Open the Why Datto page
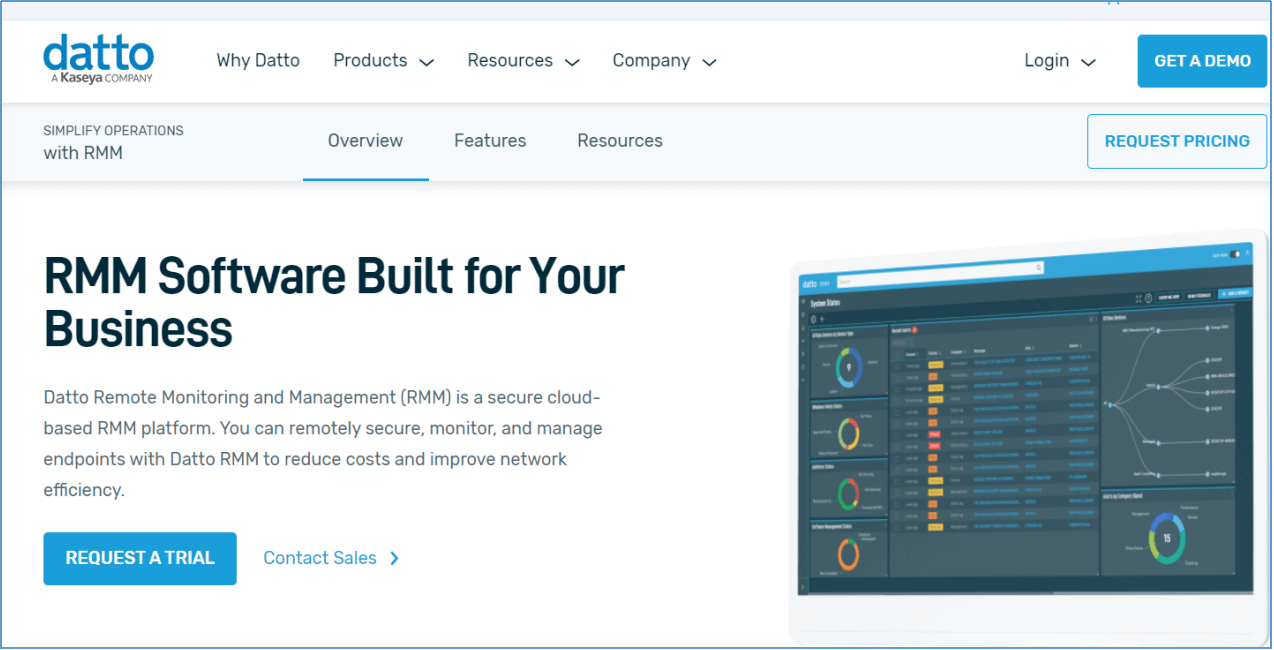The height and width of the screenshot is (650, 1274). tap(258, 61)
